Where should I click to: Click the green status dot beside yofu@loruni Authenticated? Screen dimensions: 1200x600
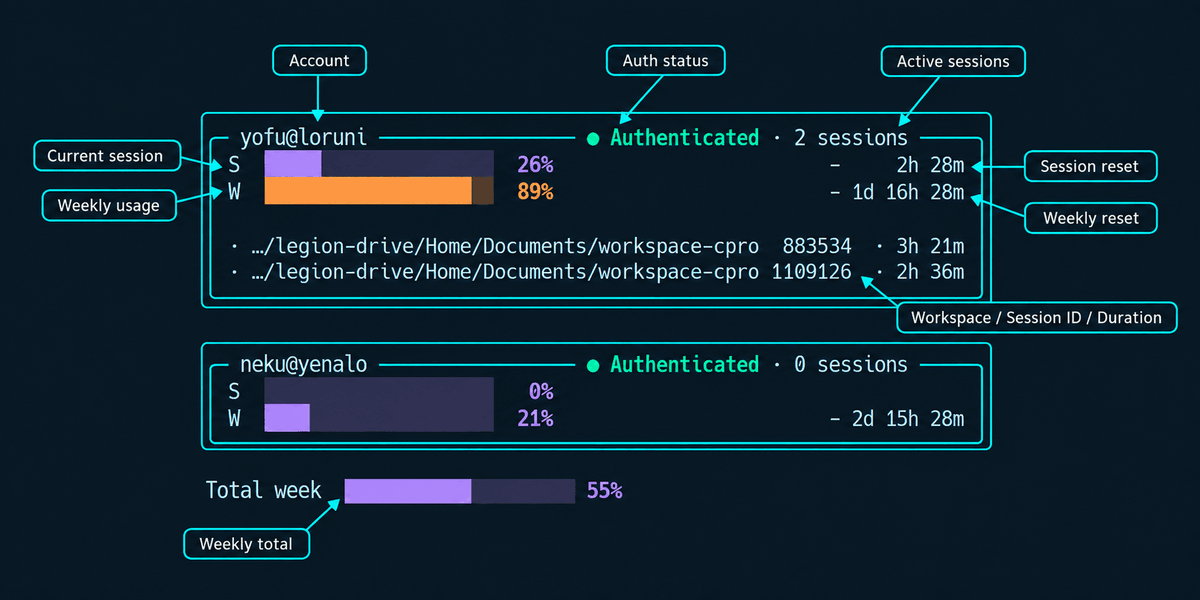(593, 139)
